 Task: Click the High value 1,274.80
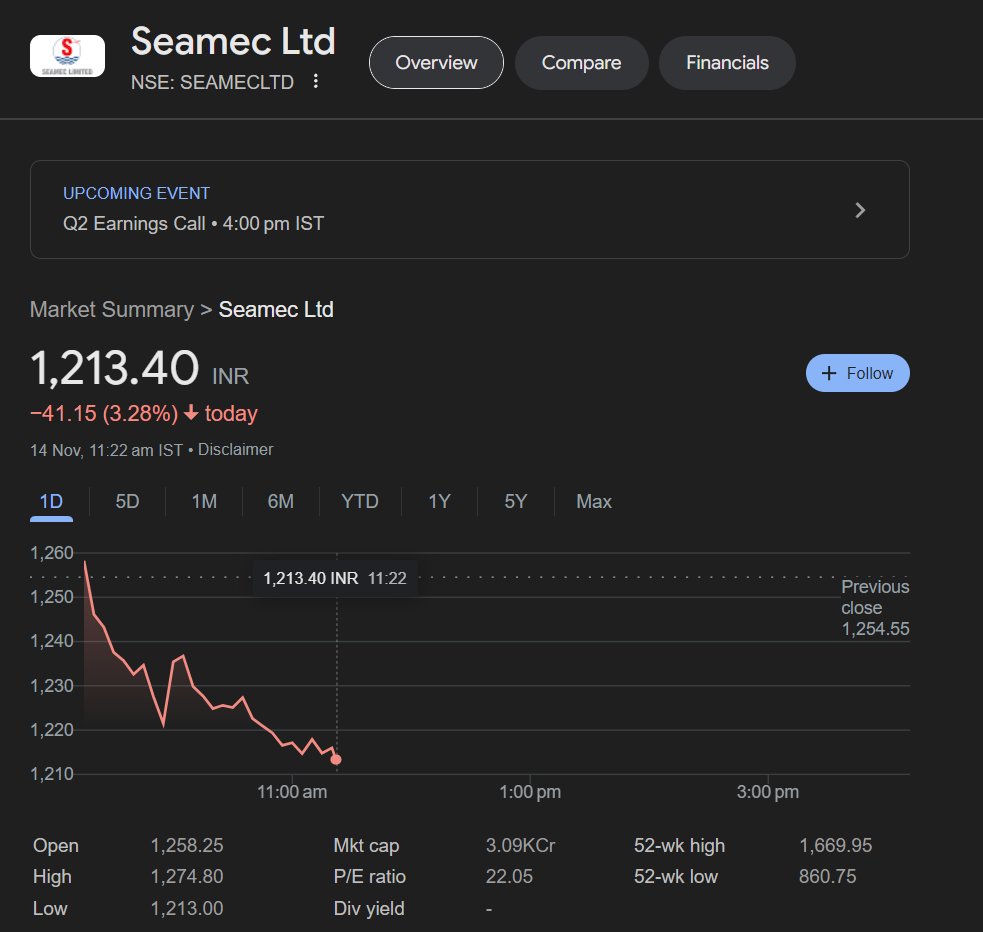187,876
